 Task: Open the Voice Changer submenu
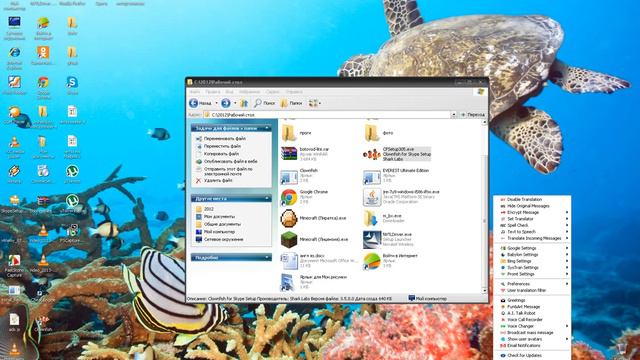click(532, 326)
